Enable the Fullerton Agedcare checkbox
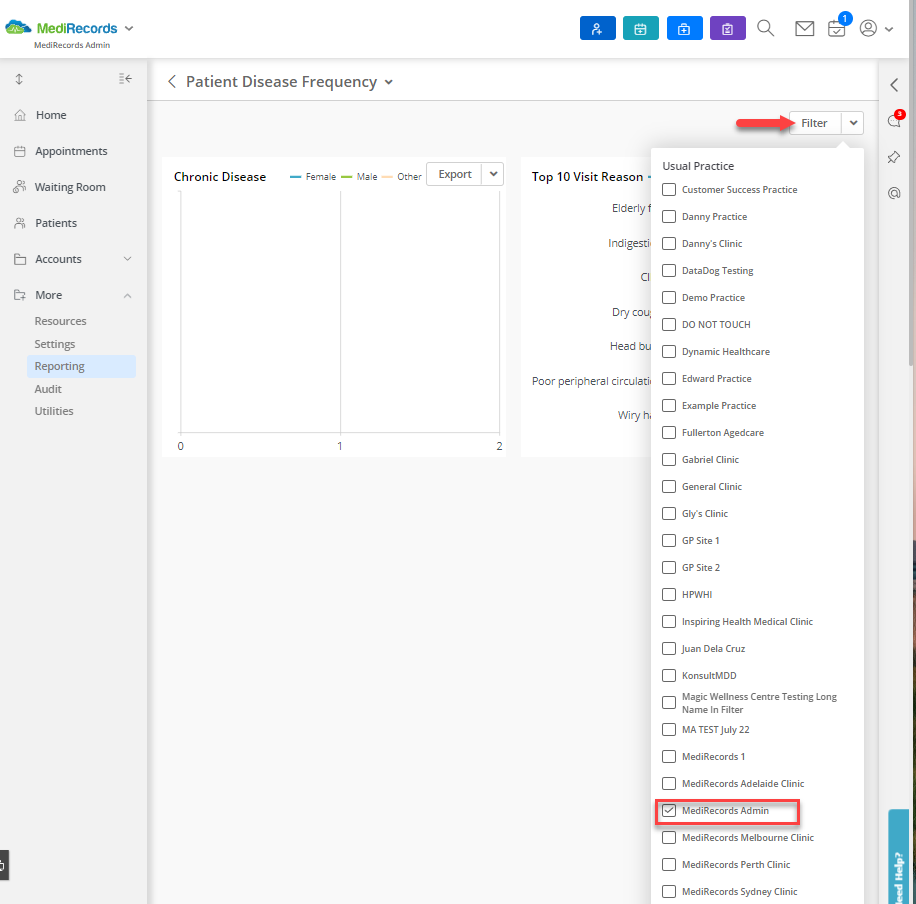This screenshot has width=916, height=904. [x=669, y=432]
